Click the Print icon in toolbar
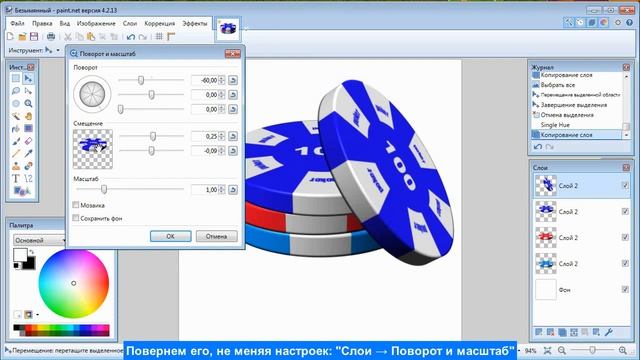640x360 pixels. pyautogui.click(x=51, y=37)
